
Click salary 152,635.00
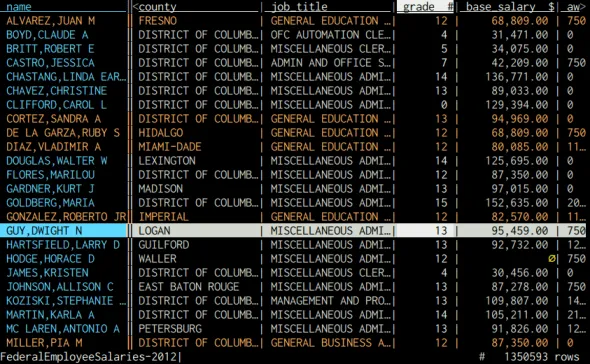(517, 203)
